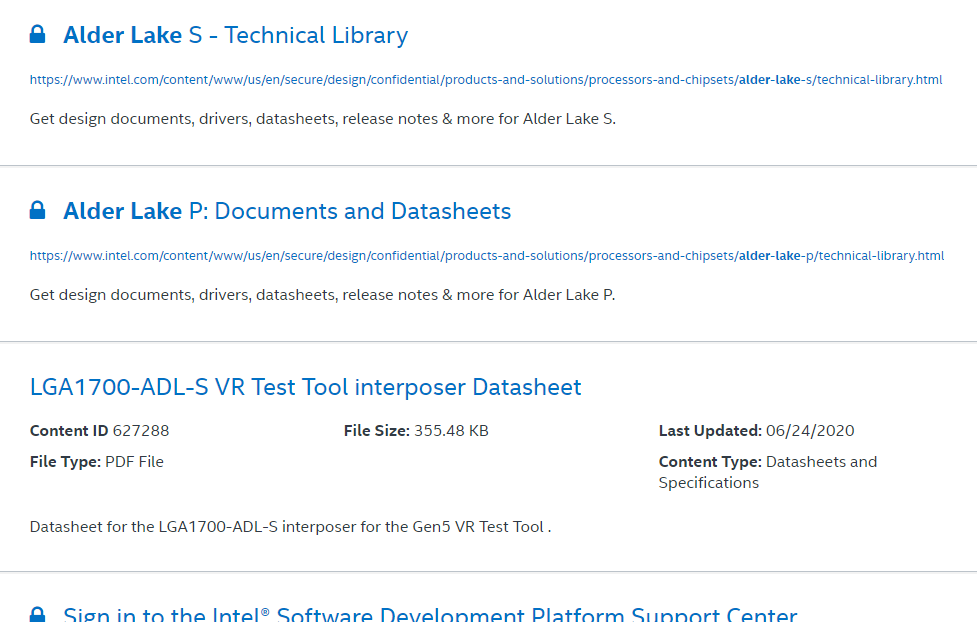This screenshot has height=622, width=977.
Task: Click the Last Updated date 06/24/2020
Action: pyautogui.click(x=810, y=431)
